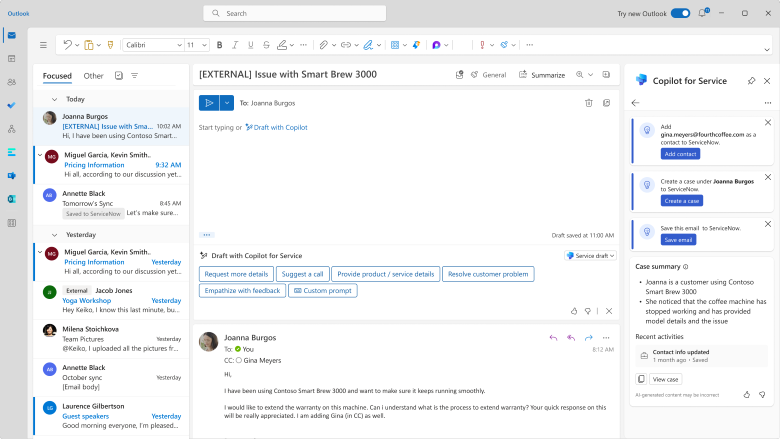Click the forward arrow on Joanna's email
780x439 pixels.
[588, 338]
